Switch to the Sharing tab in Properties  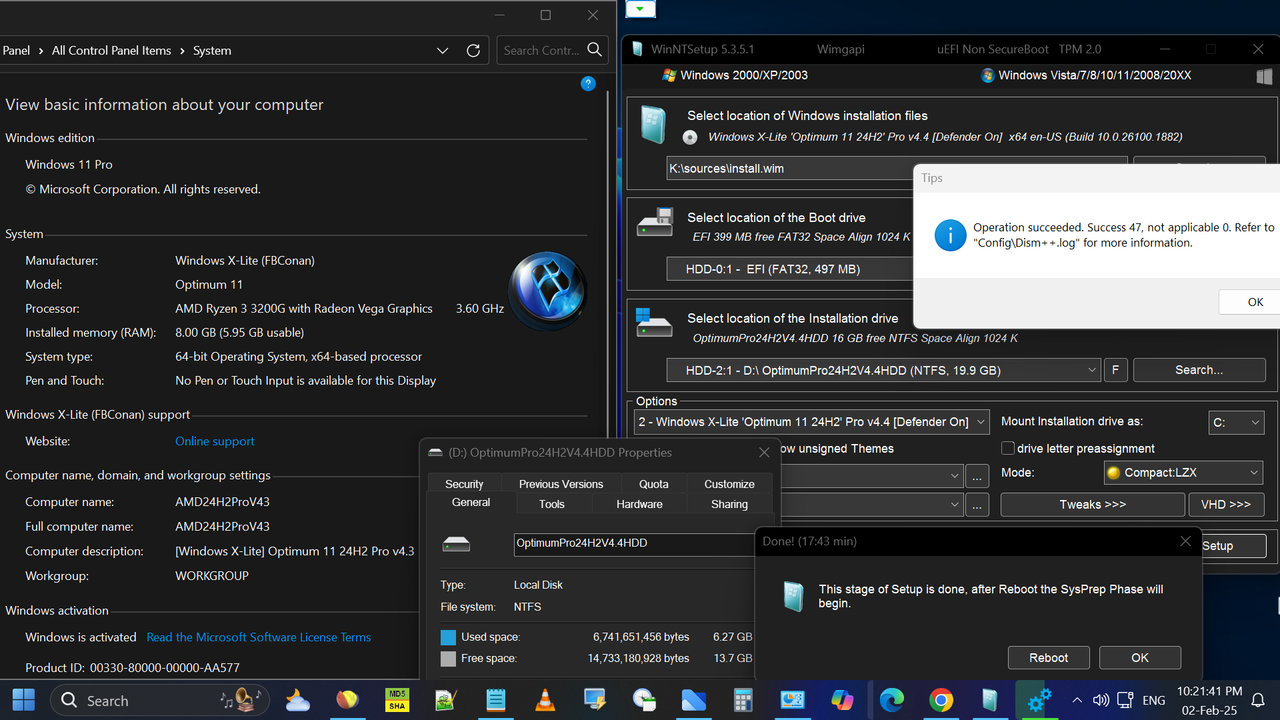[729, 504]
